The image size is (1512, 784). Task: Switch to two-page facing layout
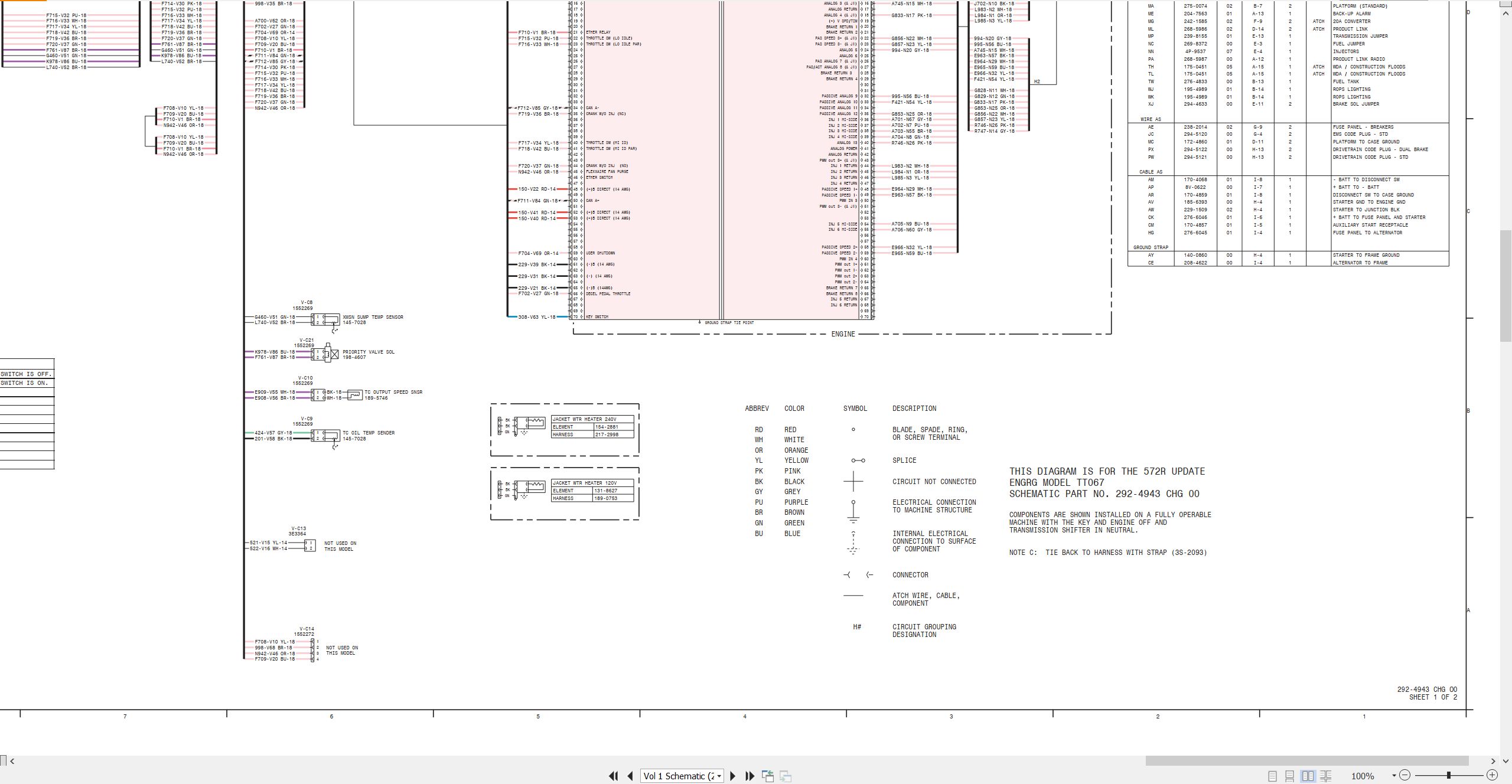[1308, 776]
